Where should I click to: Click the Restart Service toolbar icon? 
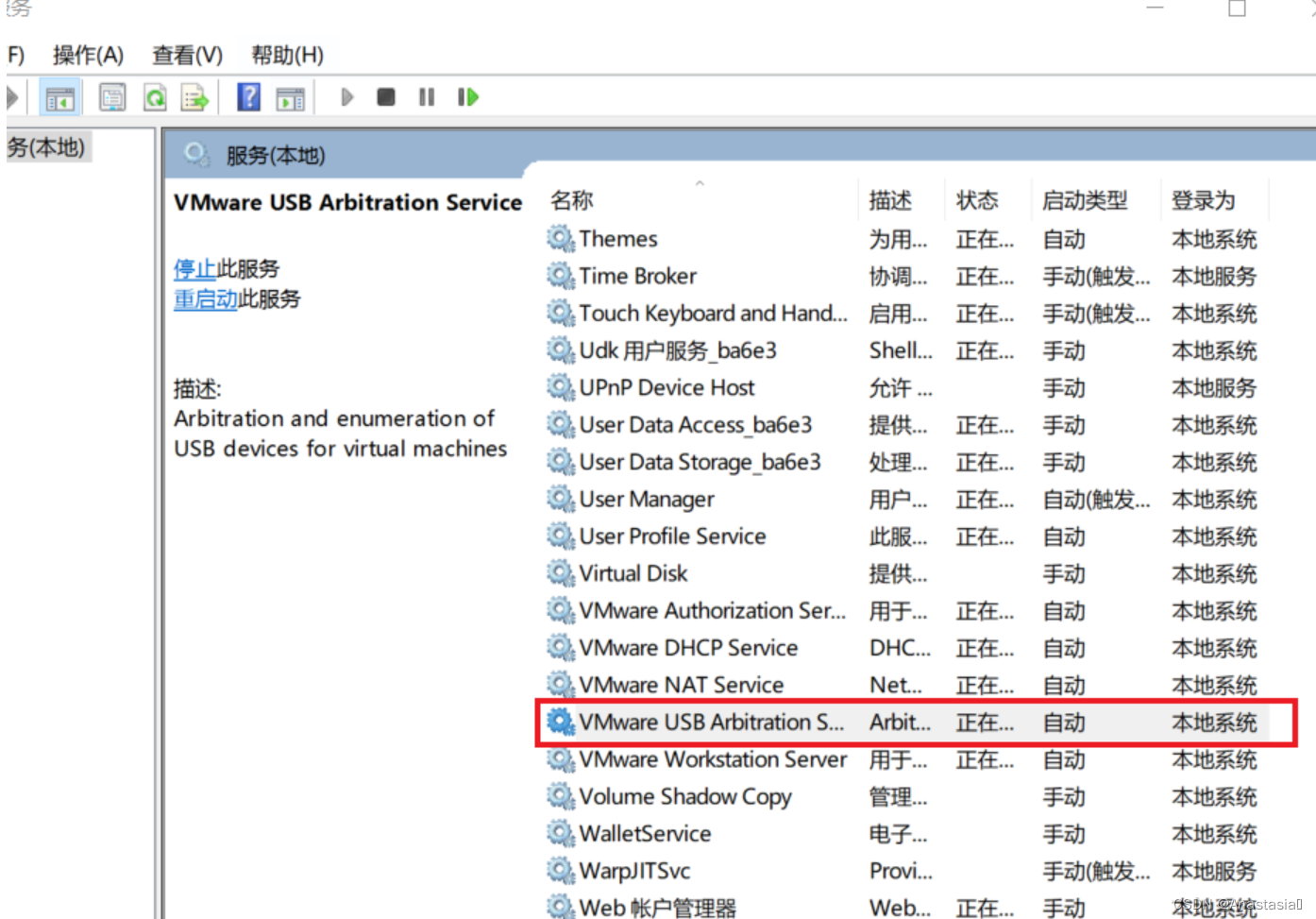(468, 97)
